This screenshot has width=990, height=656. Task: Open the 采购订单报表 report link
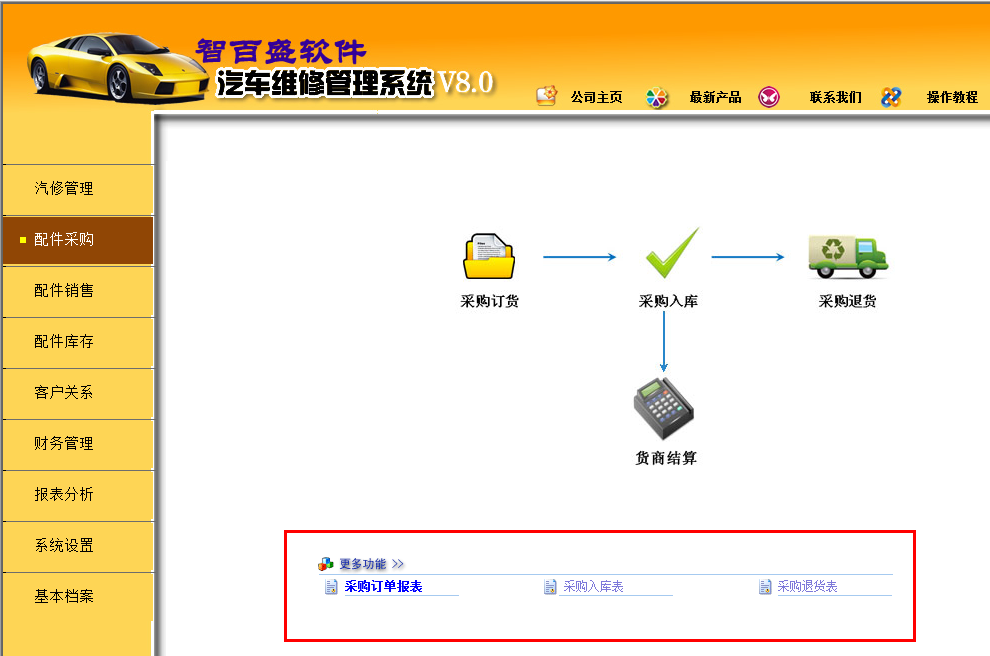[383, 587]
